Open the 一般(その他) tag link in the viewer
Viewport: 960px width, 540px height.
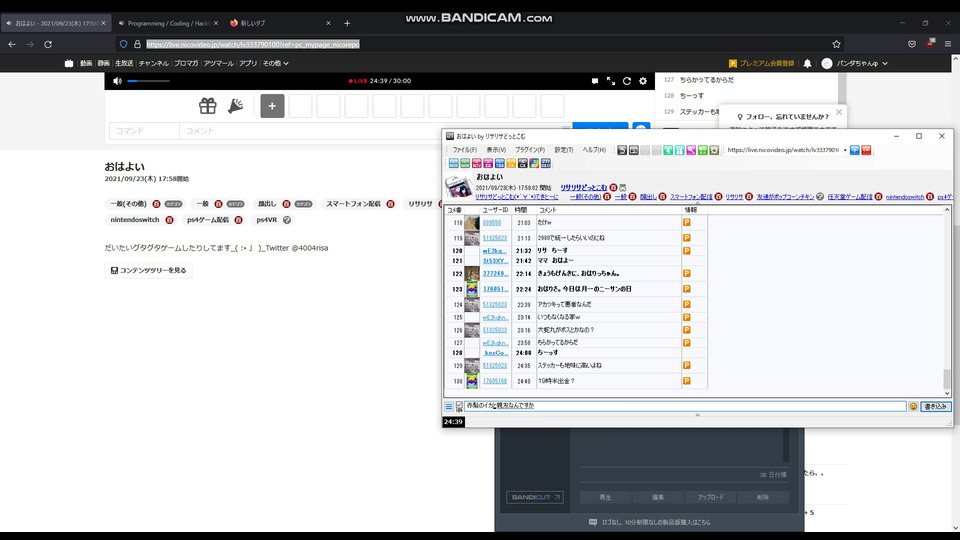585,197
